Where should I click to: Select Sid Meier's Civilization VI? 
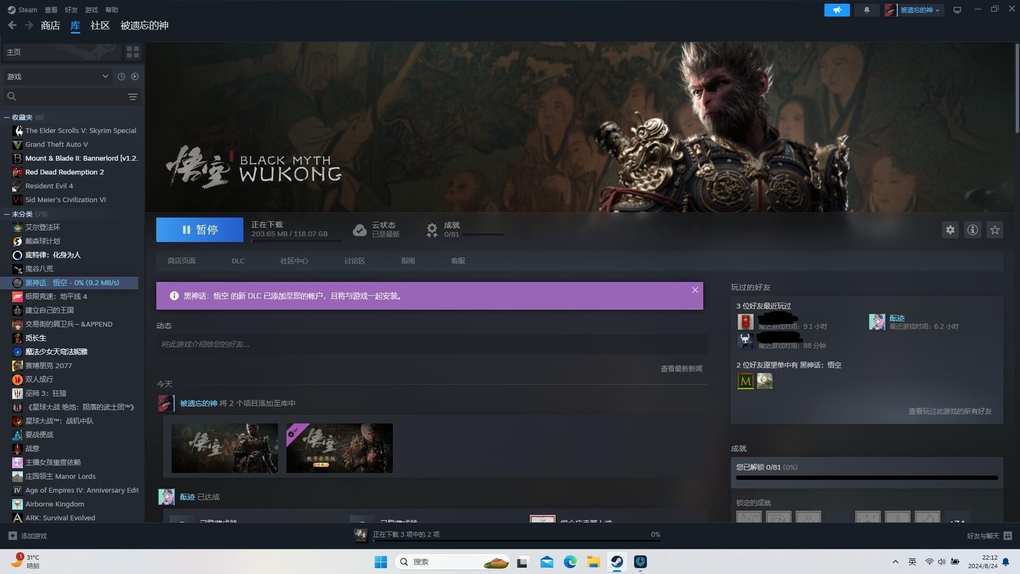click(x=59, y=200)
